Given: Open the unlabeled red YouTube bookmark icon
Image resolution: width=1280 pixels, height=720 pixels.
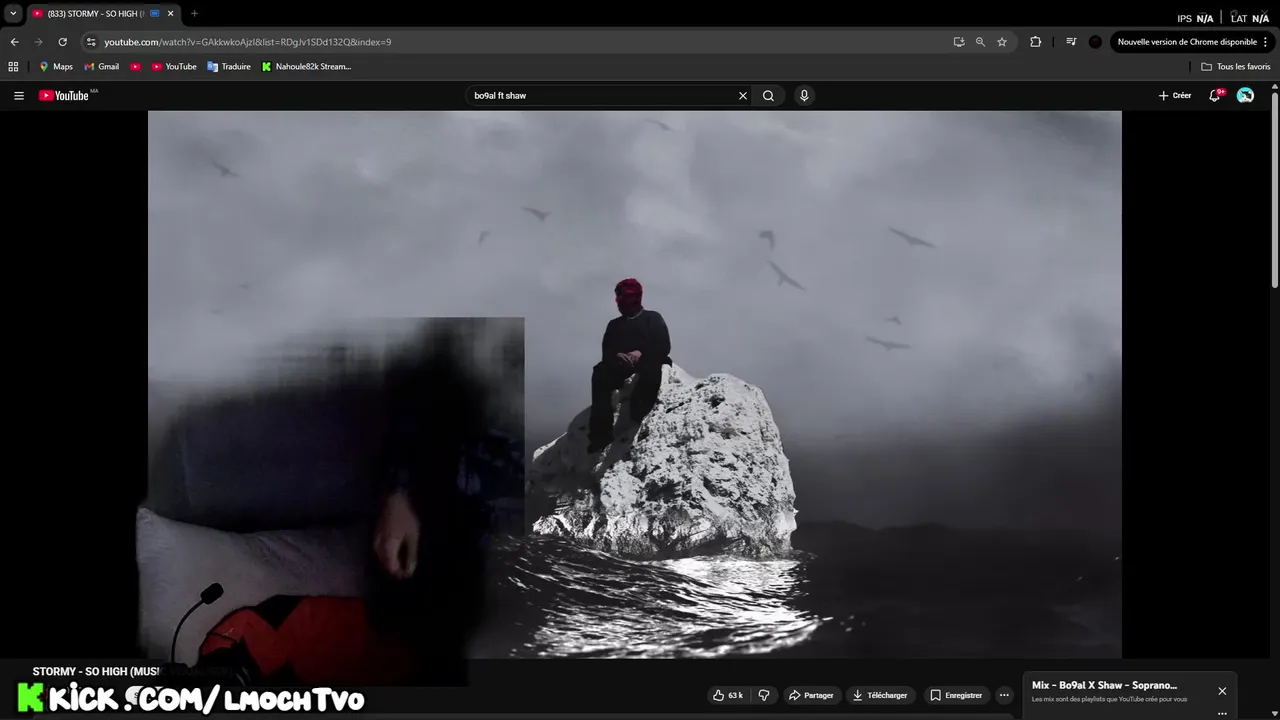Looking at the screenshot, I should coord(135,67).
